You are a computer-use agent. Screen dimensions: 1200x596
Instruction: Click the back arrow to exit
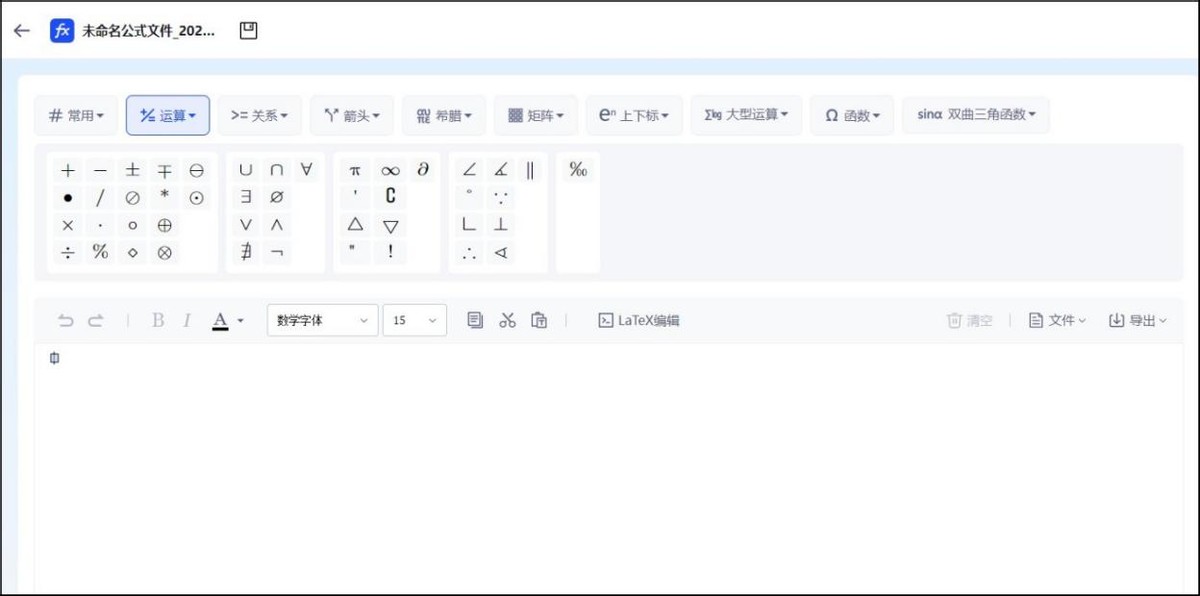21,30
